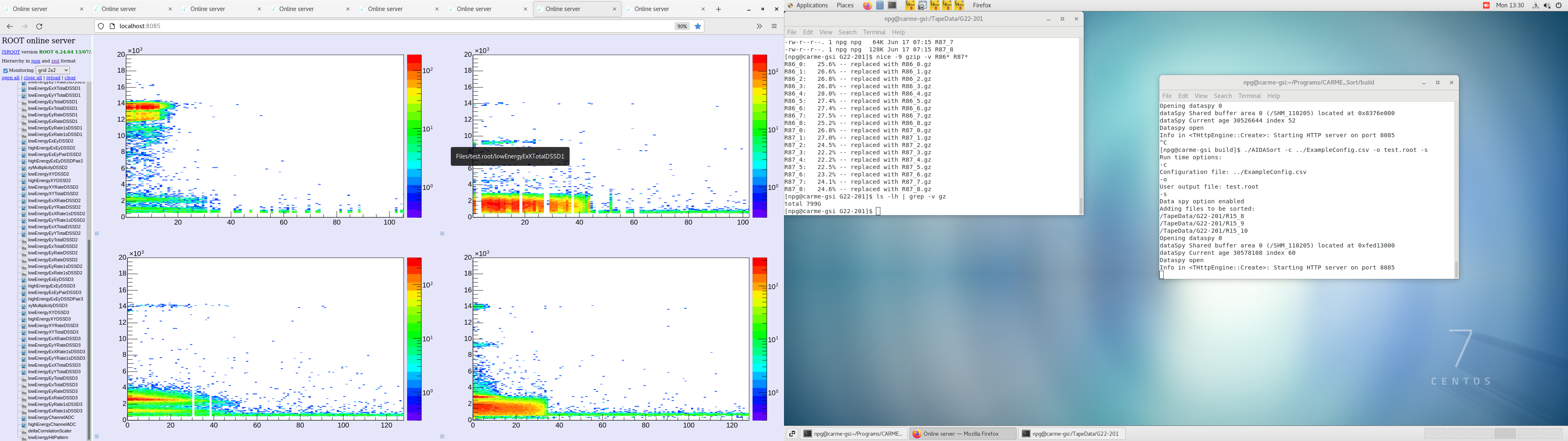Launch Firefox from top panel icon
Image resolution: width=1568 pixels, height=441 pixels.
(867, 5)
